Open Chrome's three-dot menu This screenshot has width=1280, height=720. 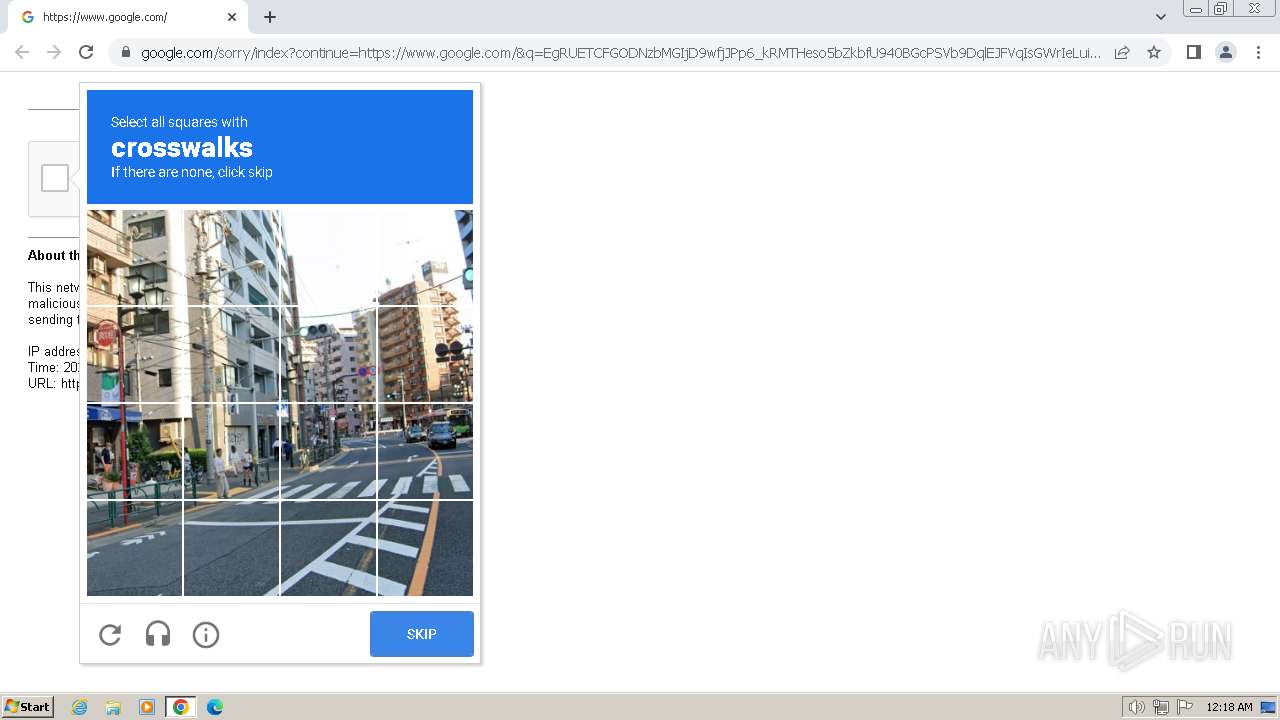(x=1259, y=52)
